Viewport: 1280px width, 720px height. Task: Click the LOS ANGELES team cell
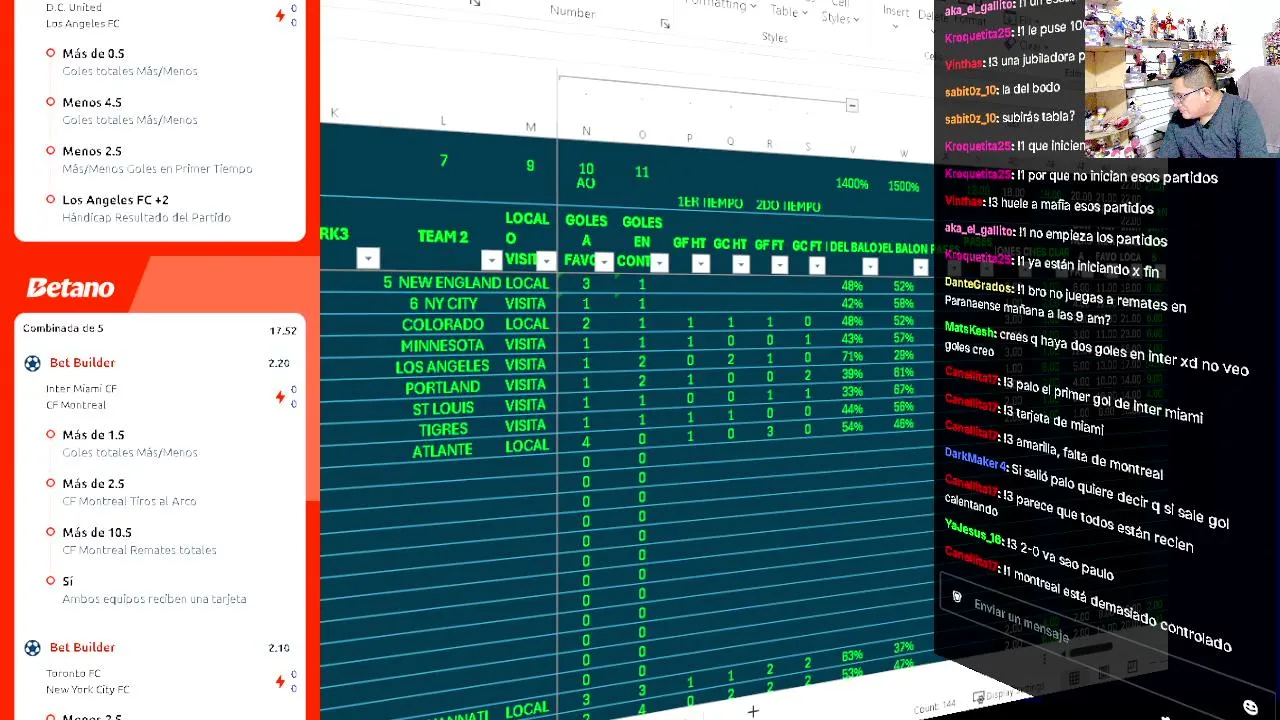click(x=442, y=367)
